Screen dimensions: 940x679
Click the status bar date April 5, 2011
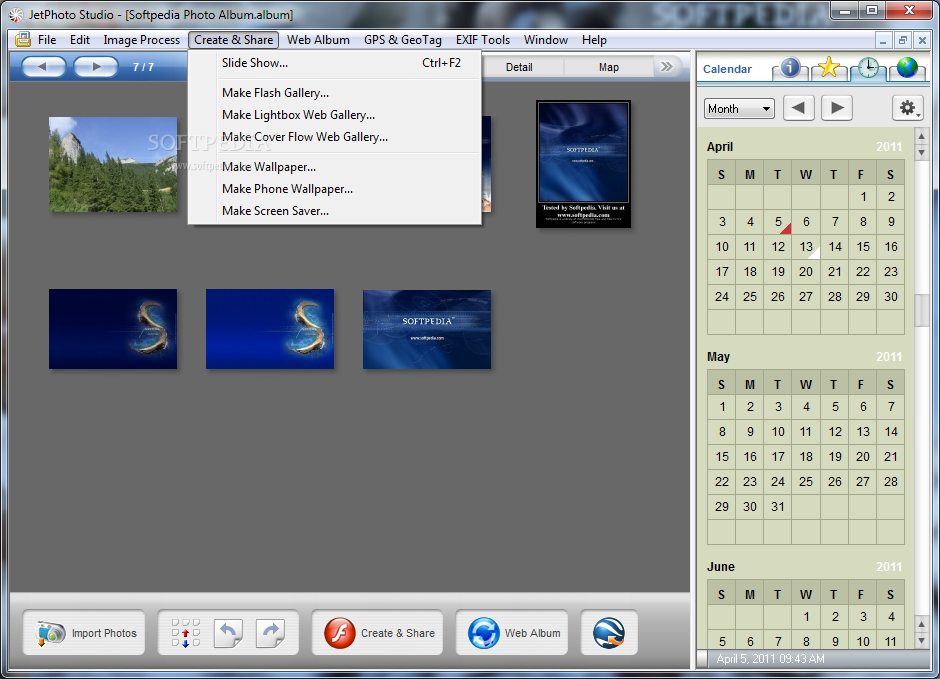point(770,659)
